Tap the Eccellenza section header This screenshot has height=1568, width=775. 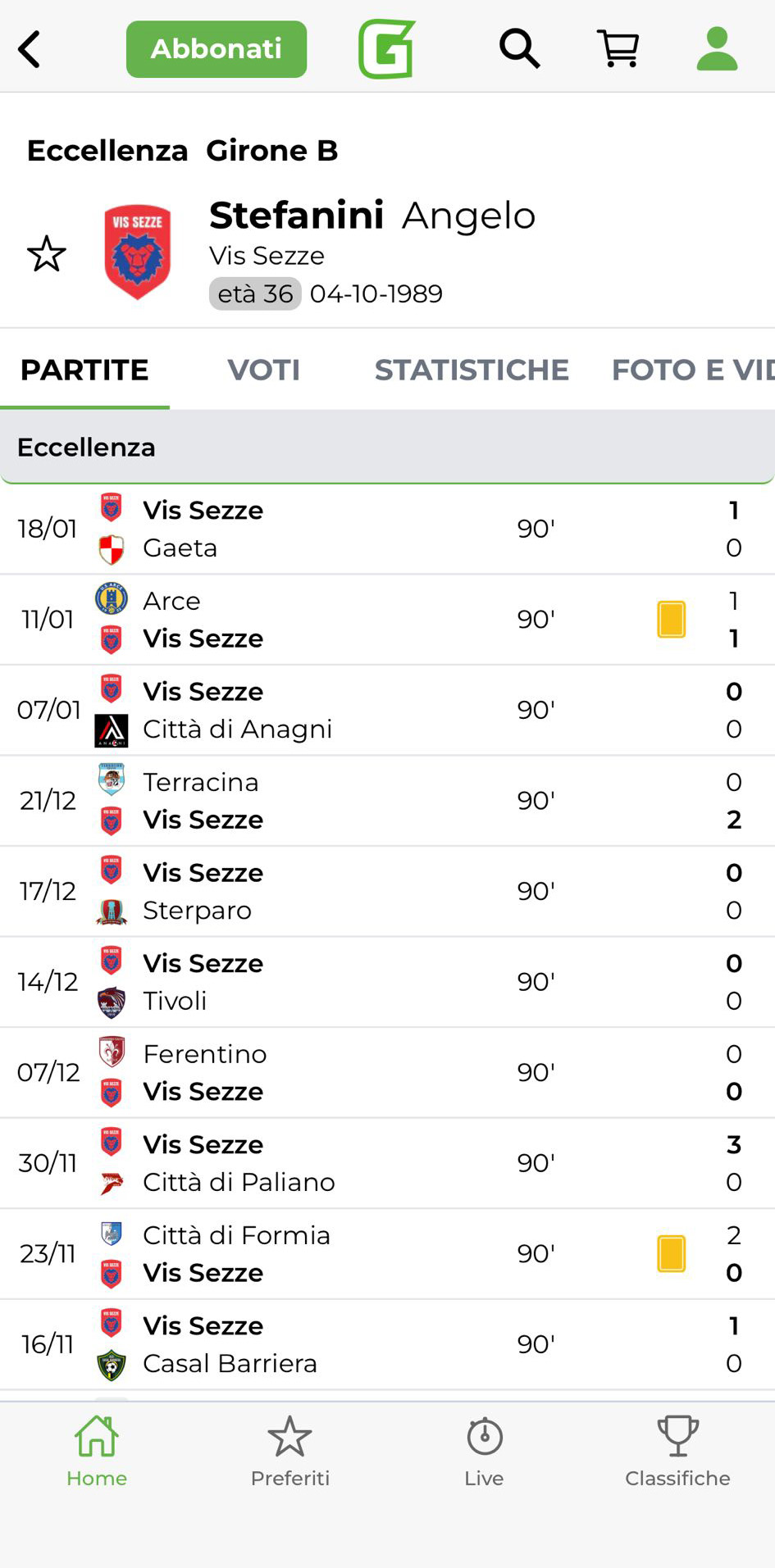pos(387,448)
